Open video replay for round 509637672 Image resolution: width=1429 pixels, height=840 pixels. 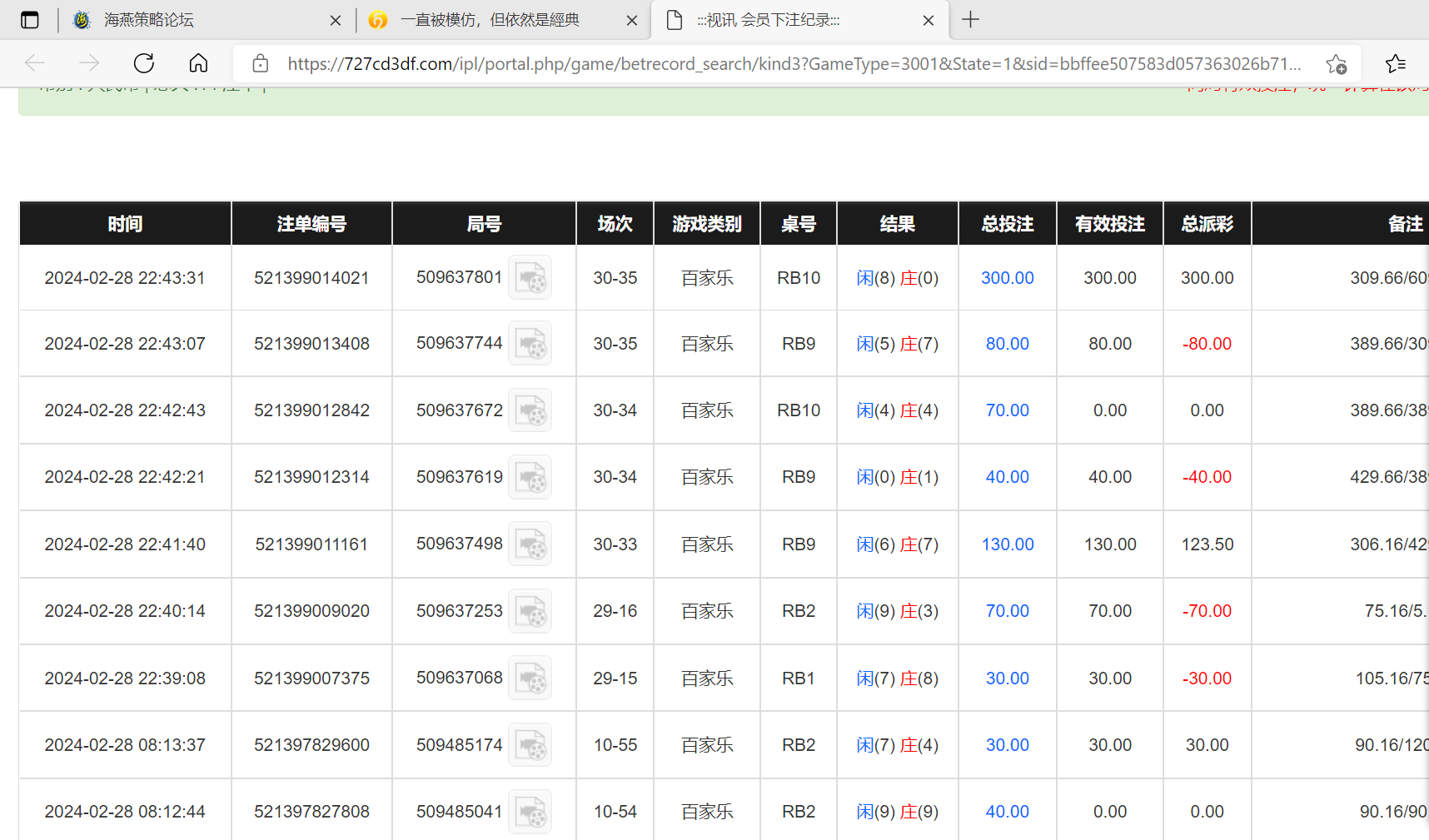click(530, 410)
